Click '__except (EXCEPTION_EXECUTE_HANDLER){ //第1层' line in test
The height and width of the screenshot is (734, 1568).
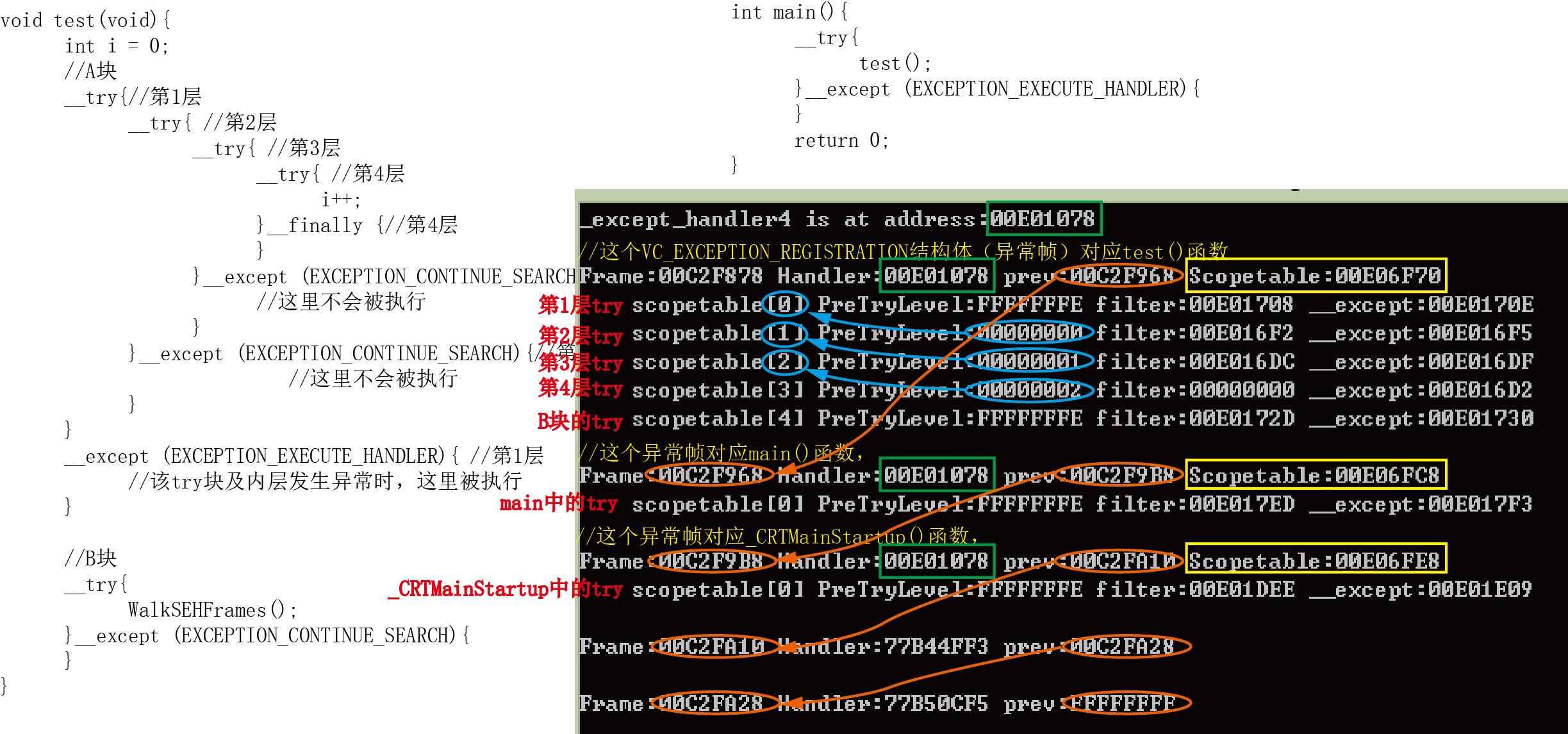(x=304, y=456)
